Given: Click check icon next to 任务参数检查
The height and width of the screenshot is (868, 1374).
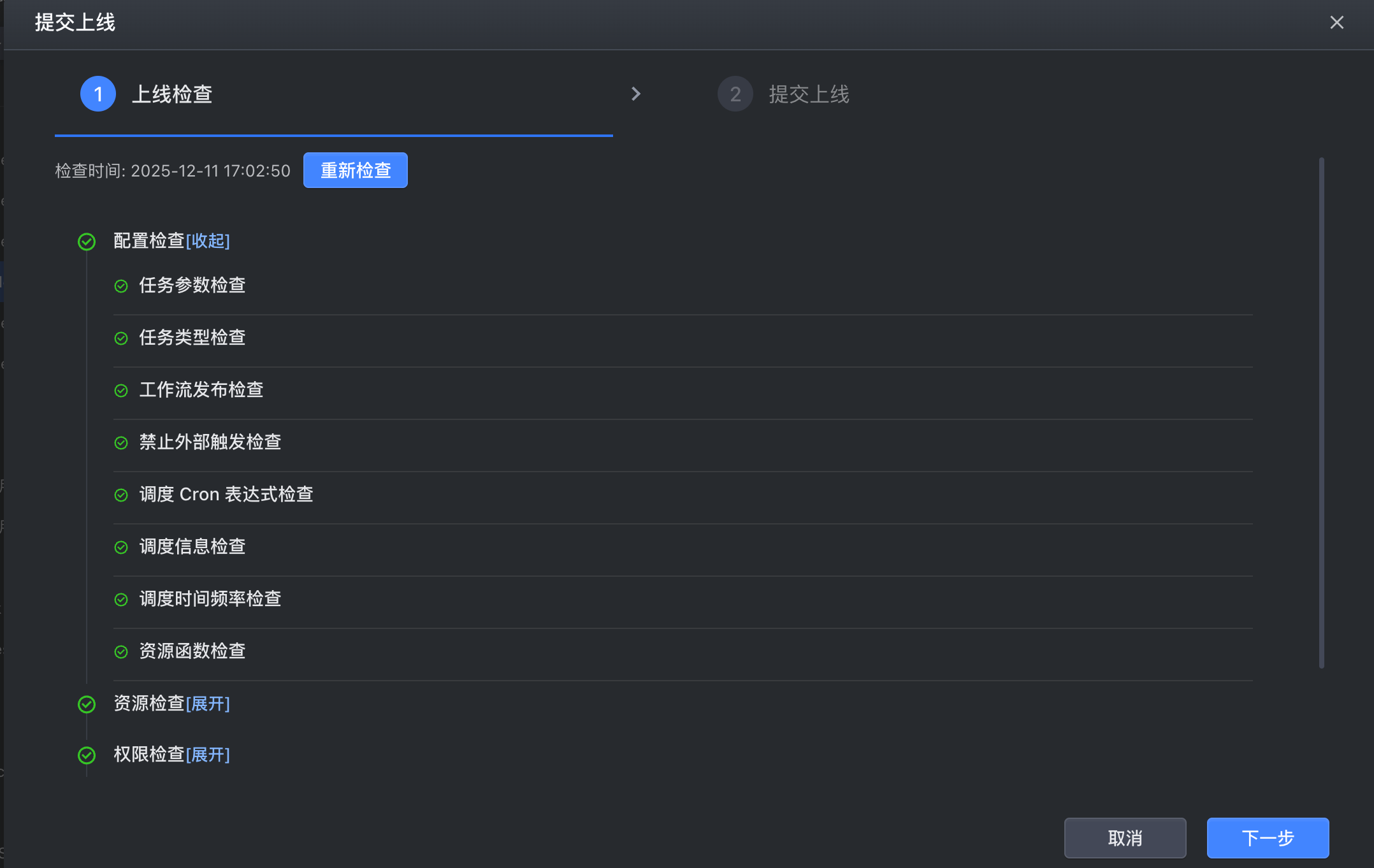Looking at the screenshot, I should point(121,286).
